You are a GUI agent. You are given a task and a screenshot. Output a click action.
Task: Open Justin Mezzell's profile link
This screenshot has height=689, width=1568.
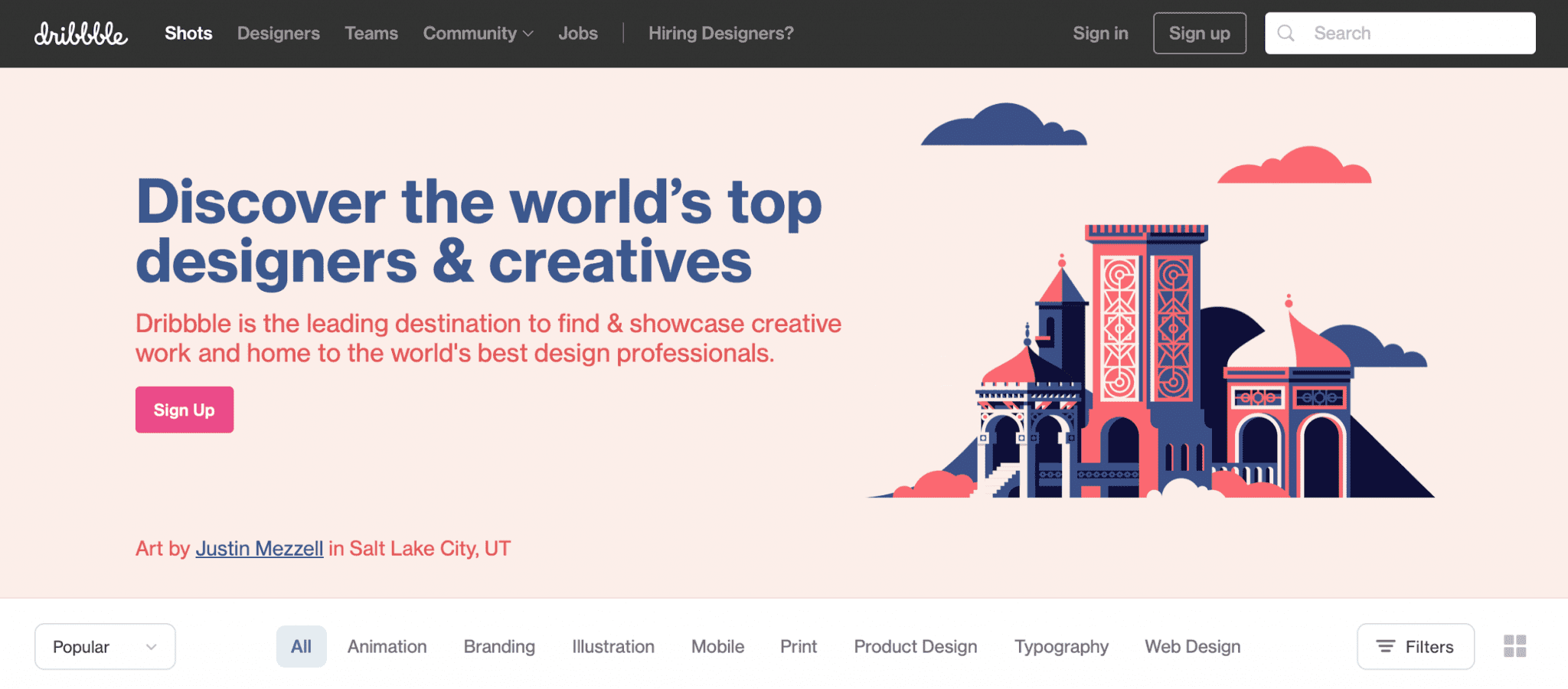[259, 548]
